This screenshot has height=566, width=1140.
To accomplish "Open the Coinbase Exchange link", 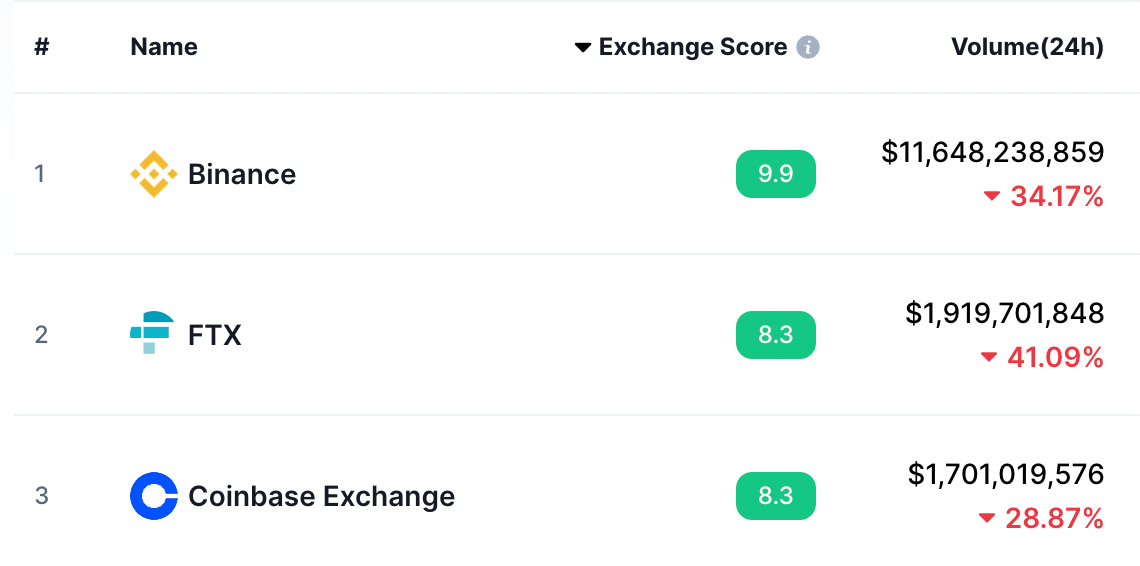I will tap(321, 496).
